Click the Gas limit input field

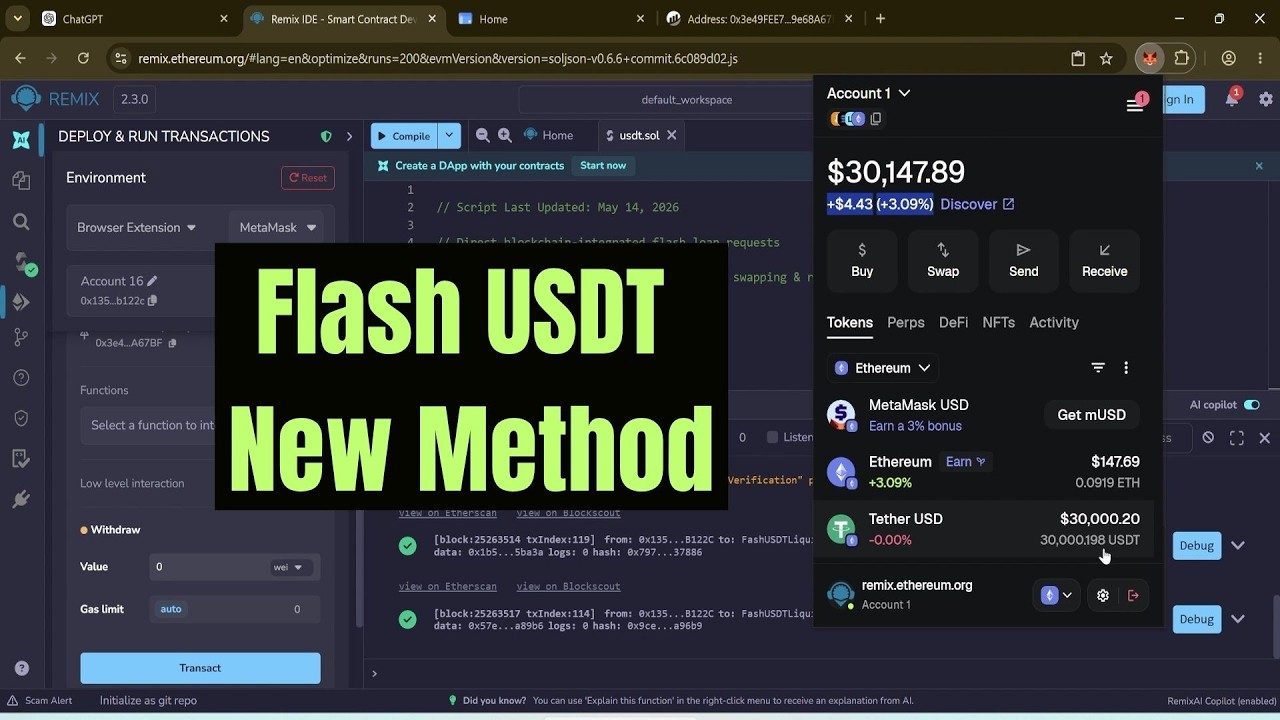point(235,609)
